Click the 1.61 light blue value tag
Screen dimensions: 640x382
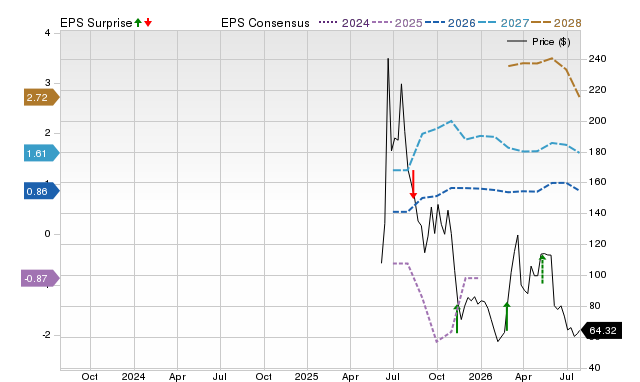click(x=42, y=153)
